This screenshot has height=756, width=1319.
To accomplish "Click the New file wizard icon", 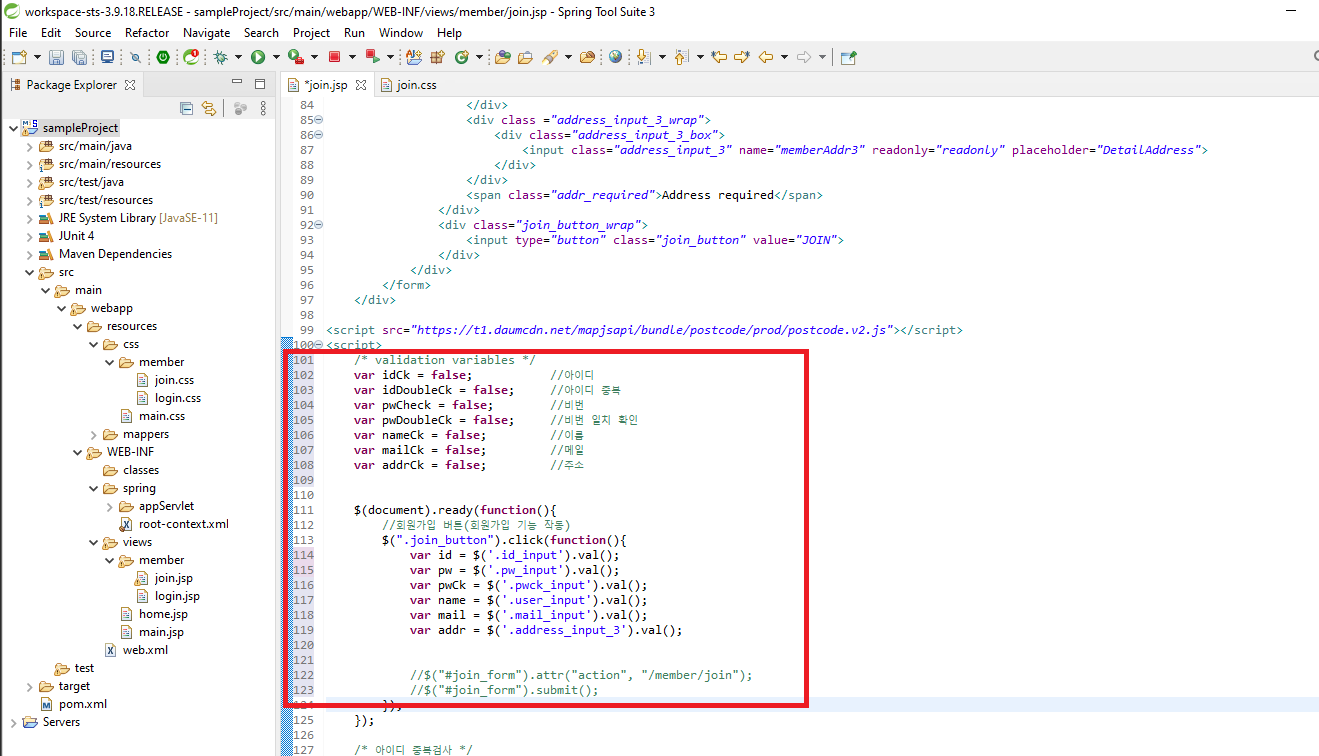I will [x=19, y=57].
